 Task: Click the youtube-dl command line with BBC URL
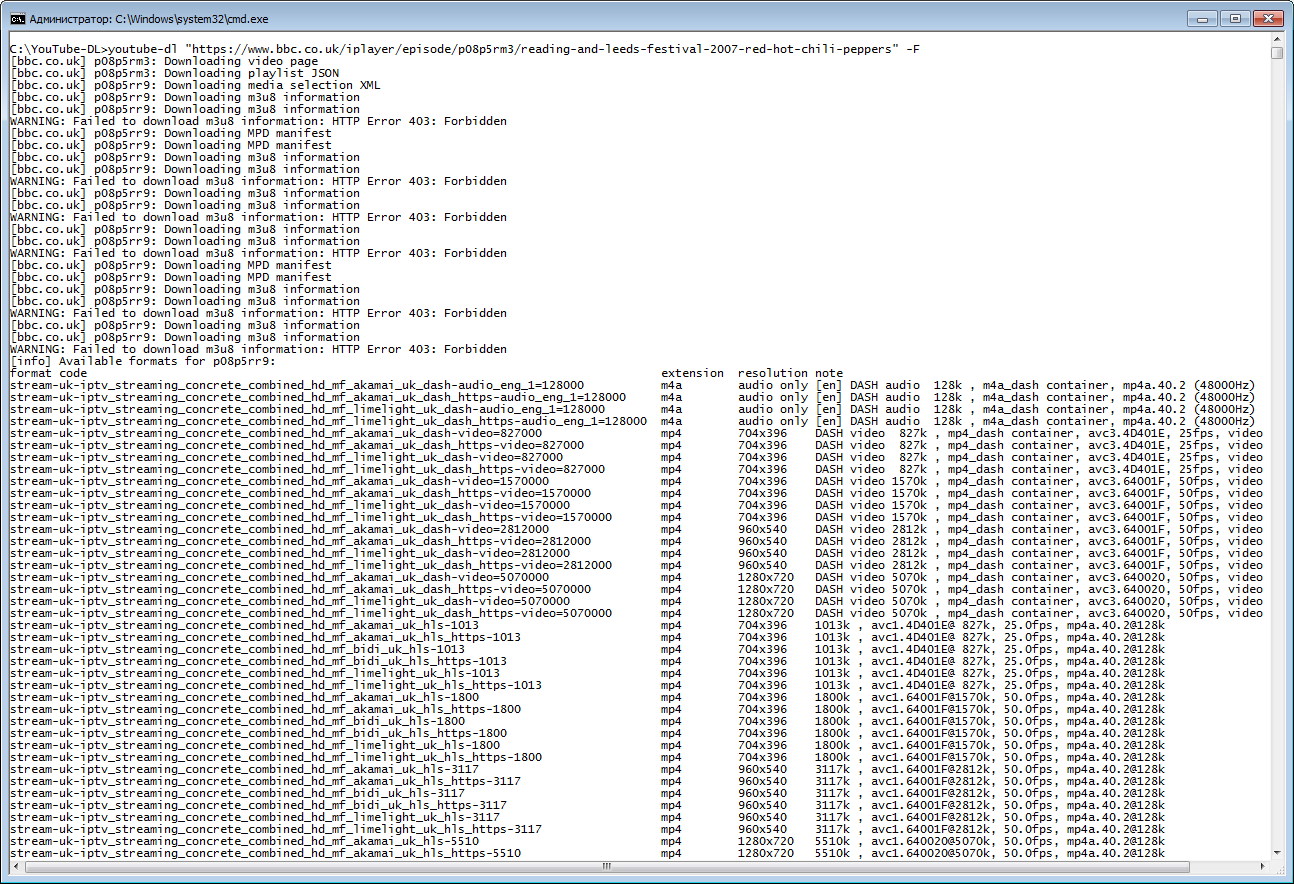tap(465, 49)
